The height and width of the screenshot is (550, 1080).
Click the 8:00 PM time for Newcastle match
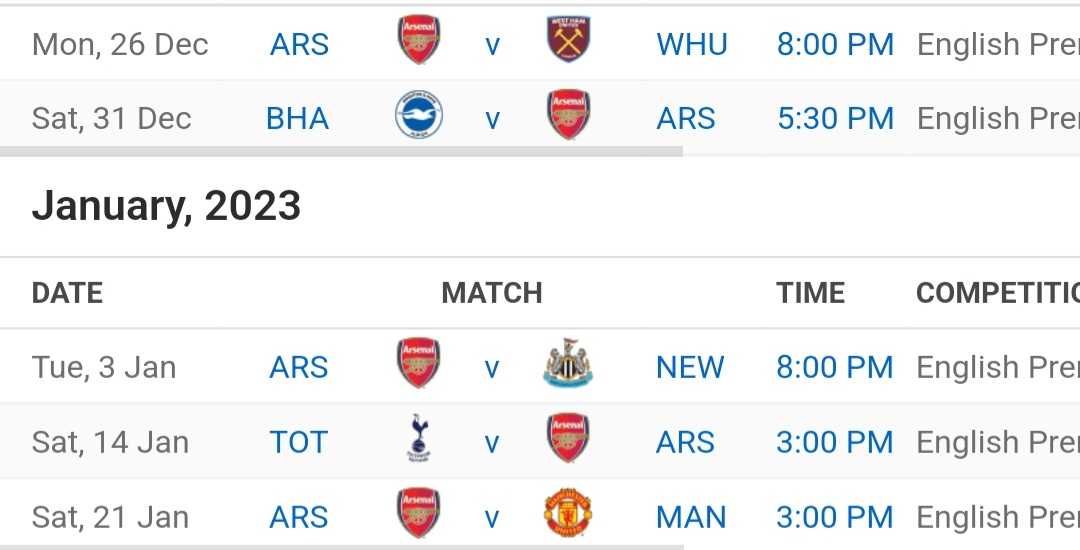835,368
